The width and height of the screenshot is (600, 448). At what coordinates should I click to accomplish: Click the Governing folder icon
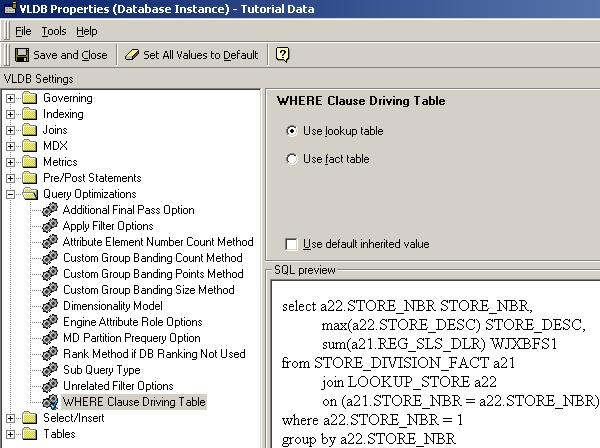coord(29,98)
